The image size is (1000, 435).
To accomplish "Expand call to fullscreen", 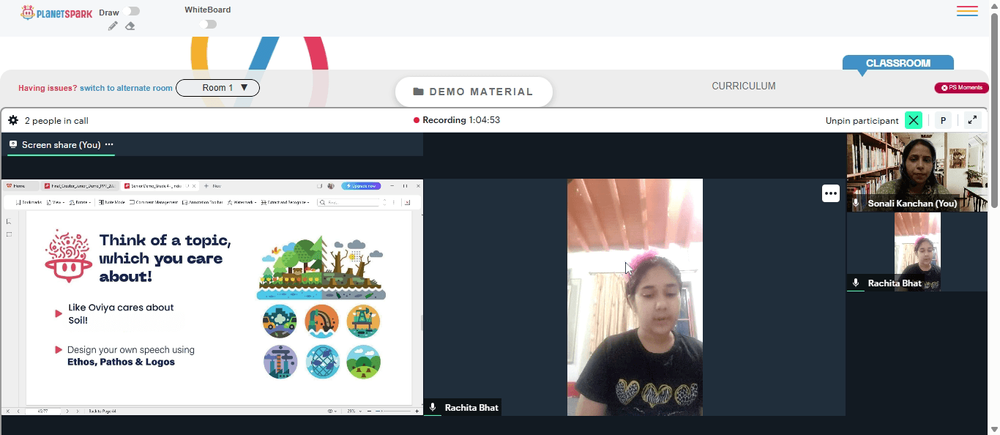I will click(x=972, y=120).
